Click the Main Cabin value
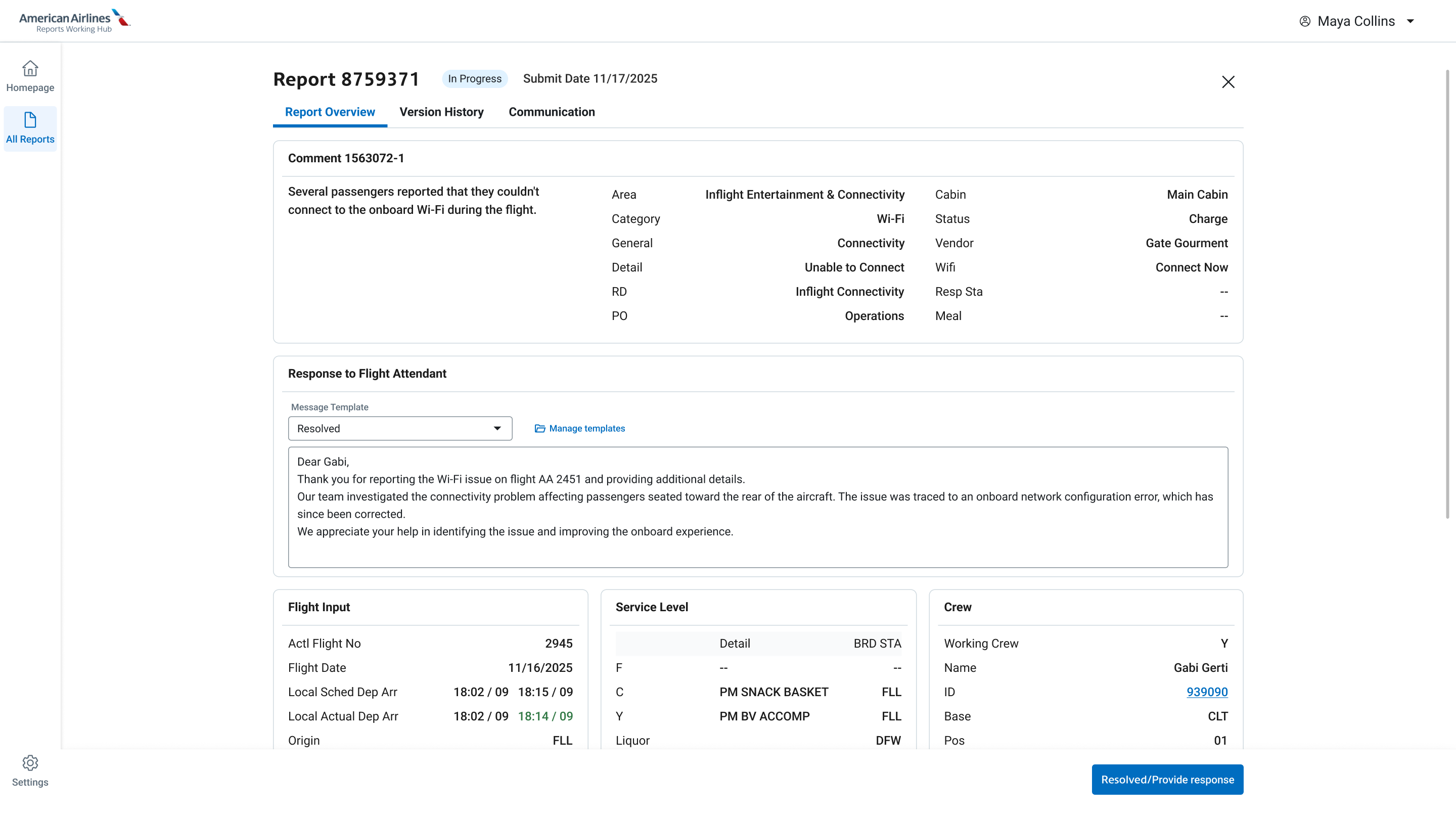Image resolution: width=1456 pixels, height=819 pixels. 1197,195
